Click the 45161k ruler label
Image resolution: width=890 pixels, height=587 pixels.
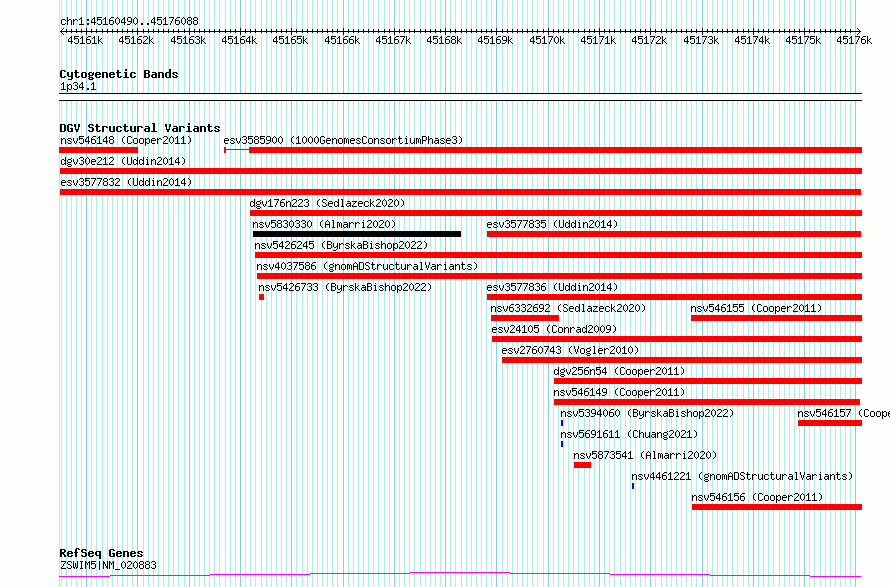click(x=85, y=40)
